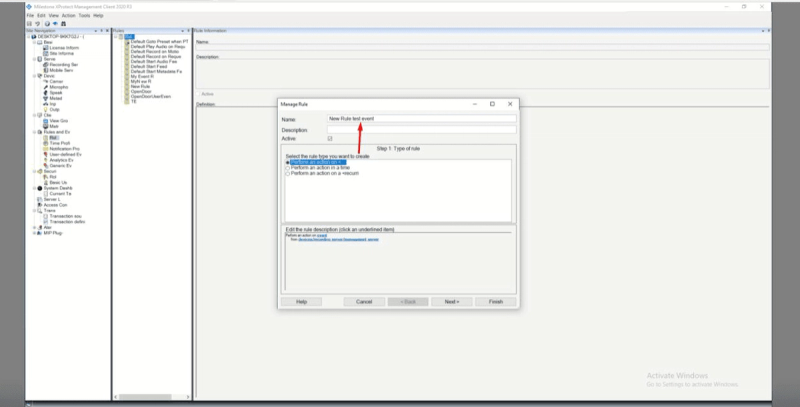Collapse the Basics tree node
This screenshot has height=407, width=800.
[x=35, y=42]
